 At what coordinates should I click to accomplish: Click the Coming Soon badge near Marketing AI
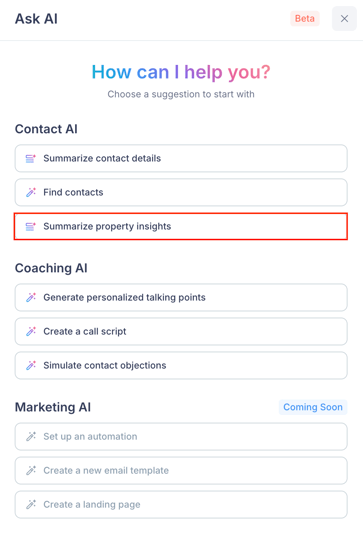tap(313, 407)
